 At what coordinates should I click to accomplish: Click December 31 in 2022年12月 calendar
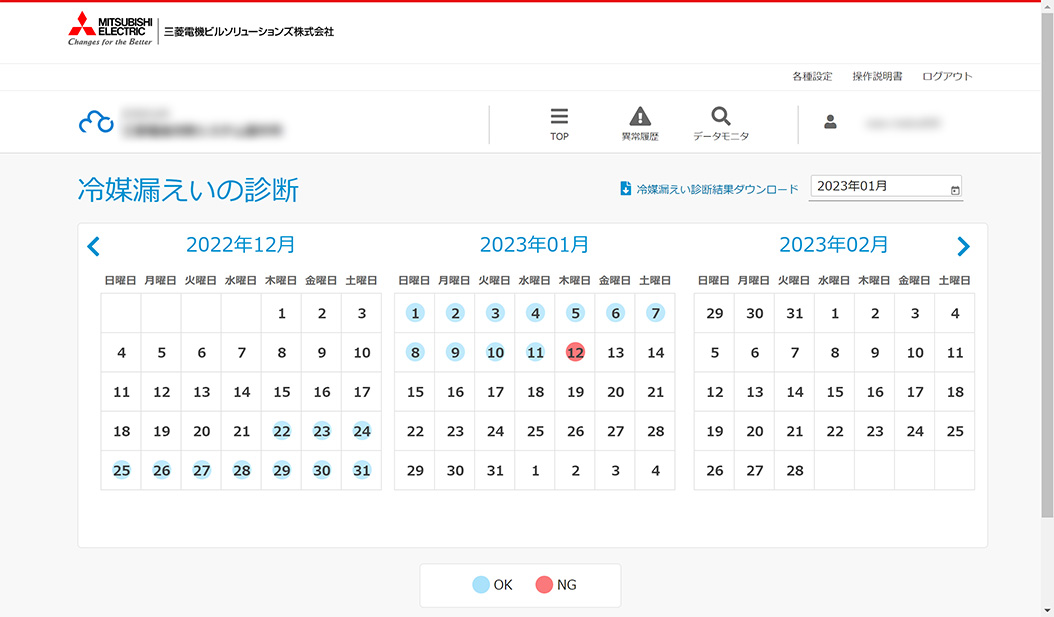point(362,470)
